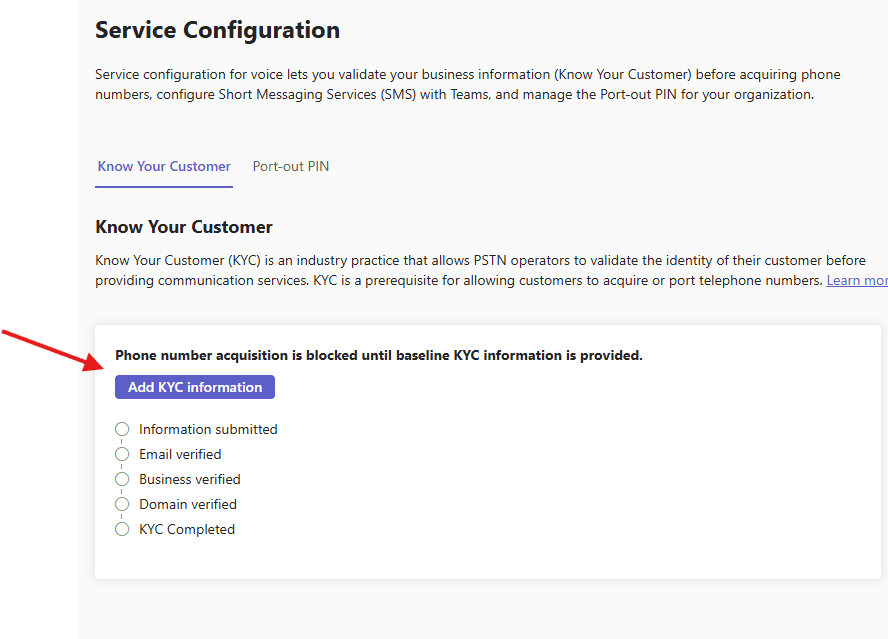Screen dimensions: 888x639
Task: Select the Know Your Customer tab
Action: tap(164, 167)
